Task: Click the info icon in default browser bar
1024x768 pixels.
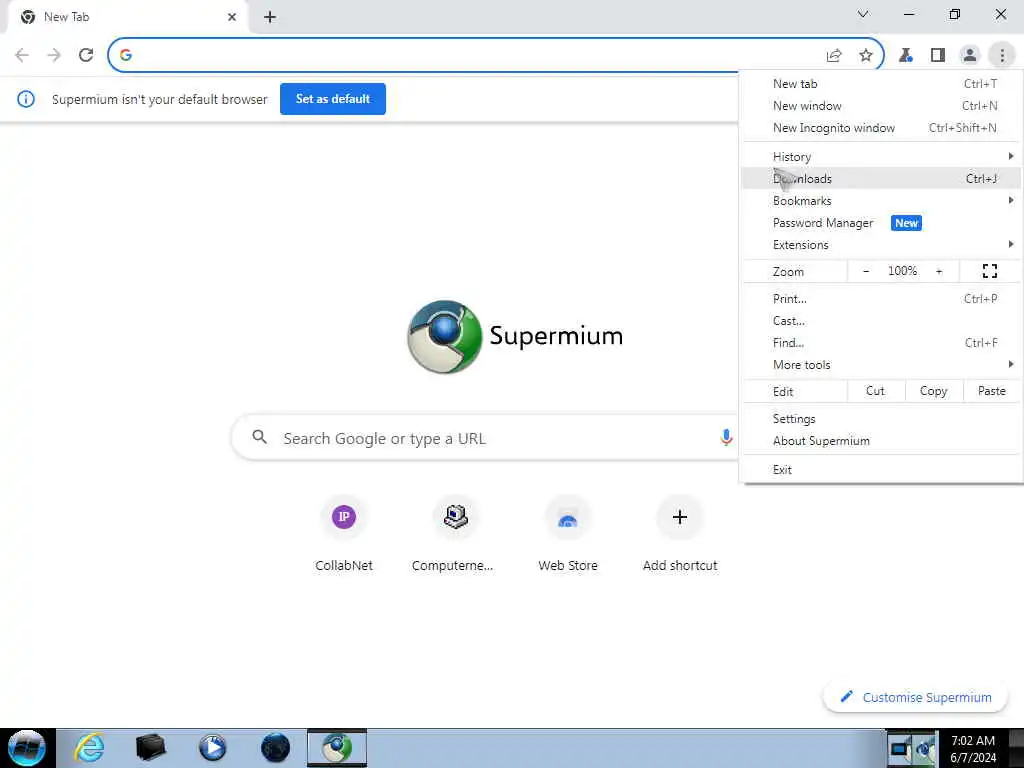Action: 26,99
